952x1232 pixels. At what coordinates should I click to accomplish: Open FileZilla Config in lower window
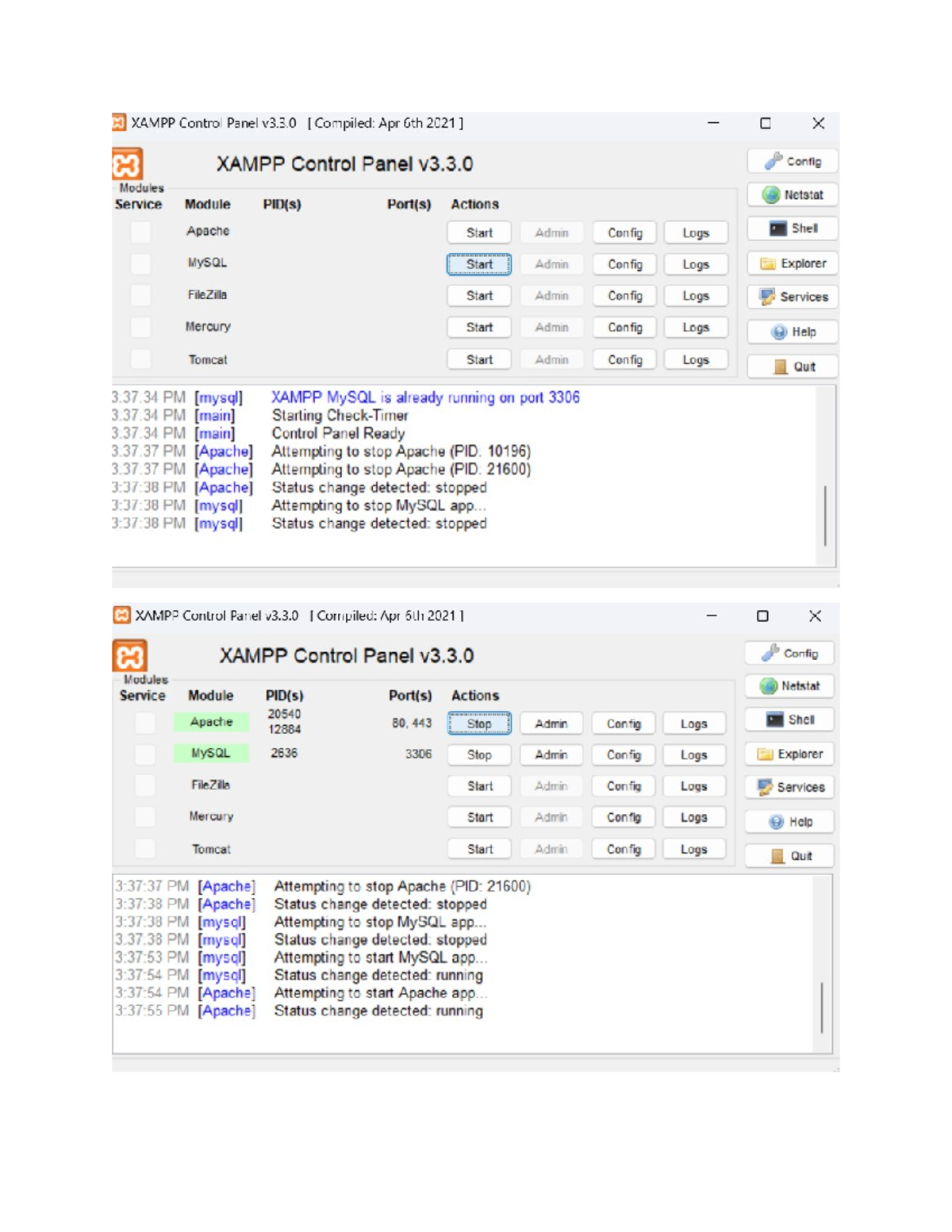[x=624, y=786]
